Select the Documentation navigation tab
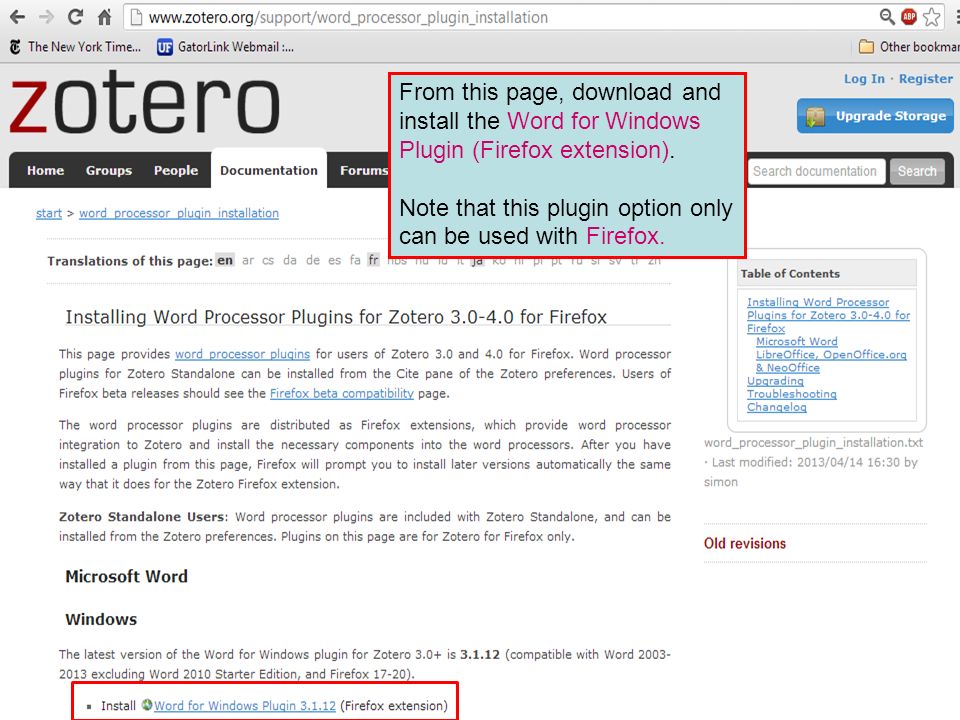The height and width of the screenshot is (720, 960). 269,170
